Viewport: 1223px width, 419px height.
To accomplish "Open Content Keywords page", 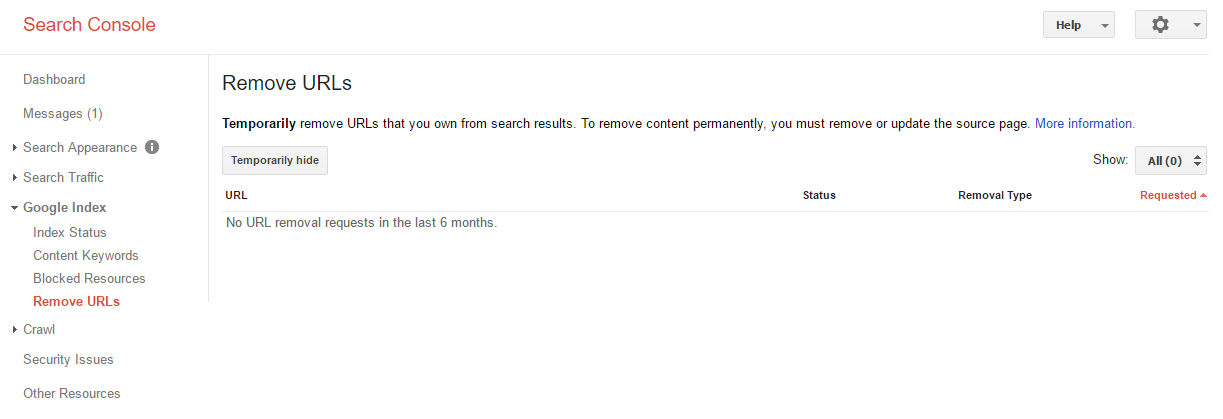I will tap(86, 255).
